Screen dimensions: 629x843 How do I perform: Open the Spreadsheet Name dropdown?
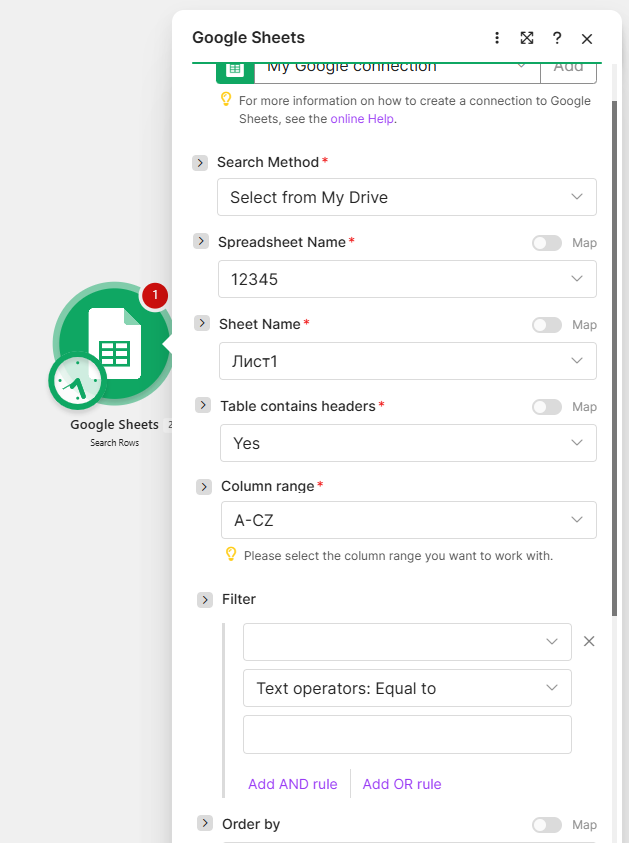tap(408, 279)
